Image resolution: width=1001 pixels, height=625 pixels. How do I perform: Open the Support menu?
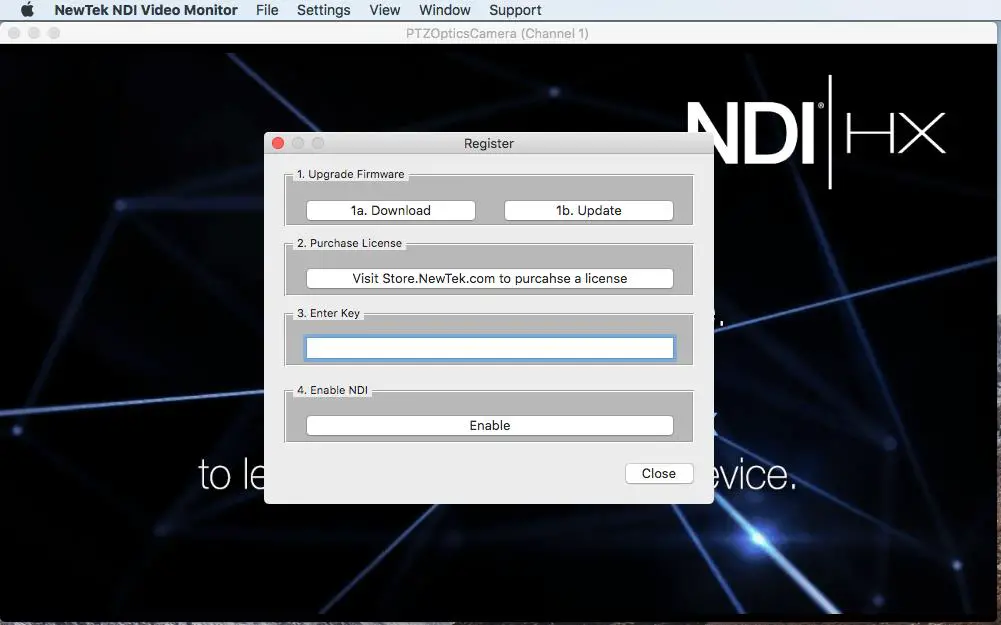click(x=515, y=10)
